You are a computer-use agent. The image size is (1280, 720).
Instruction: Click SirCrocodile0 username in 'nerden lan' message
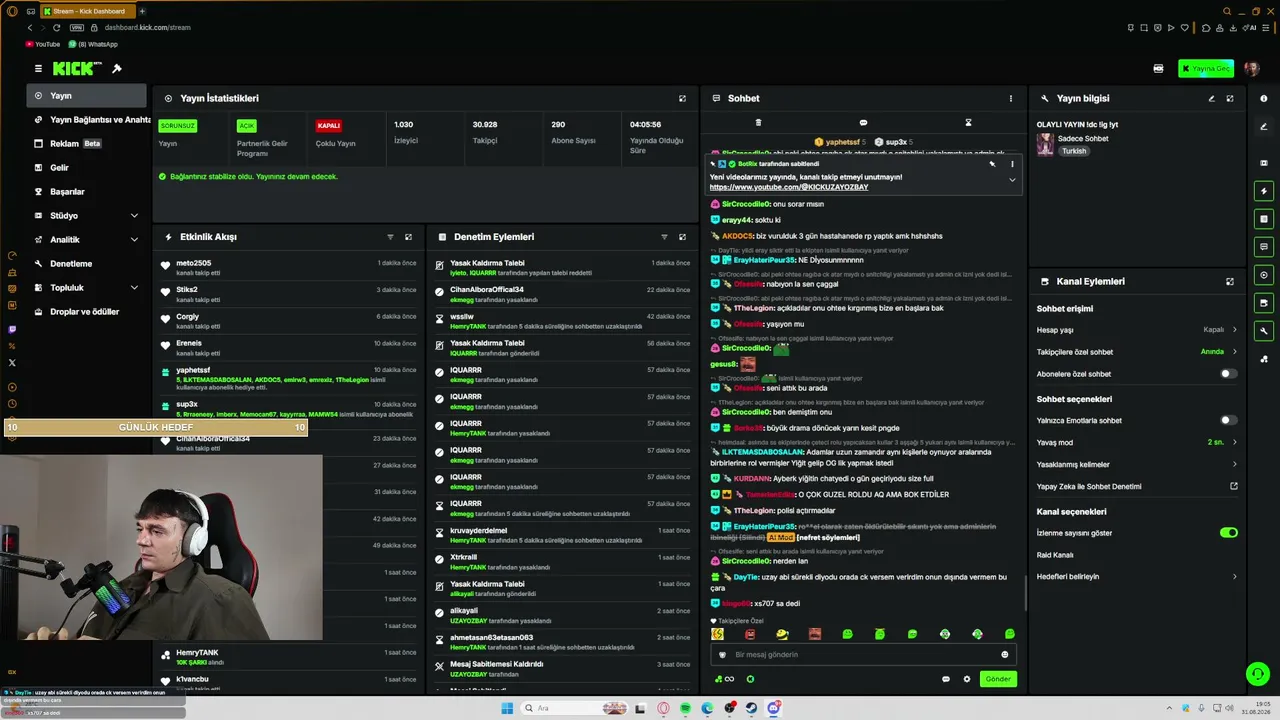click(x=746, y=561)
